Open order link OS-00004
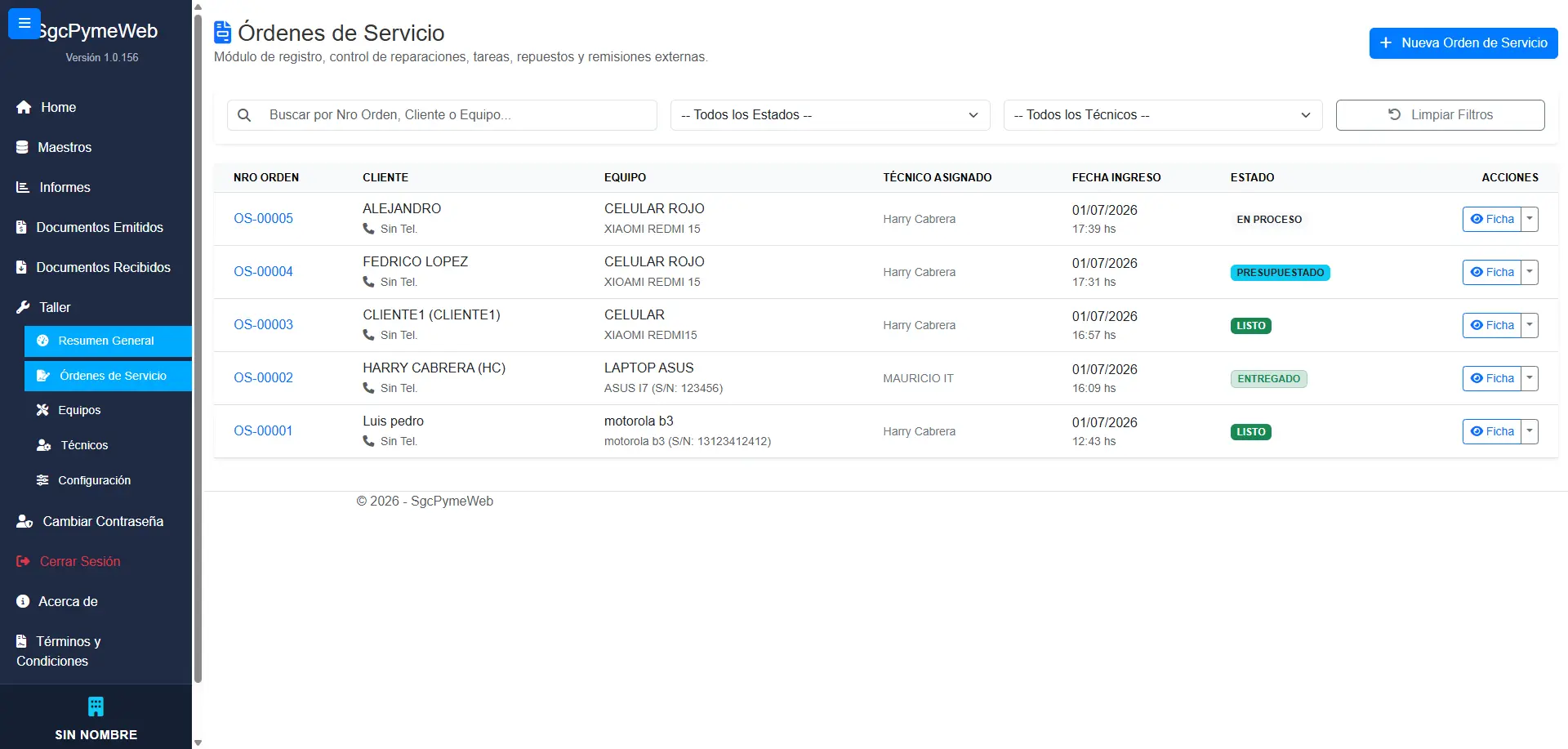 pyautogui.click(x=263, y=272)
